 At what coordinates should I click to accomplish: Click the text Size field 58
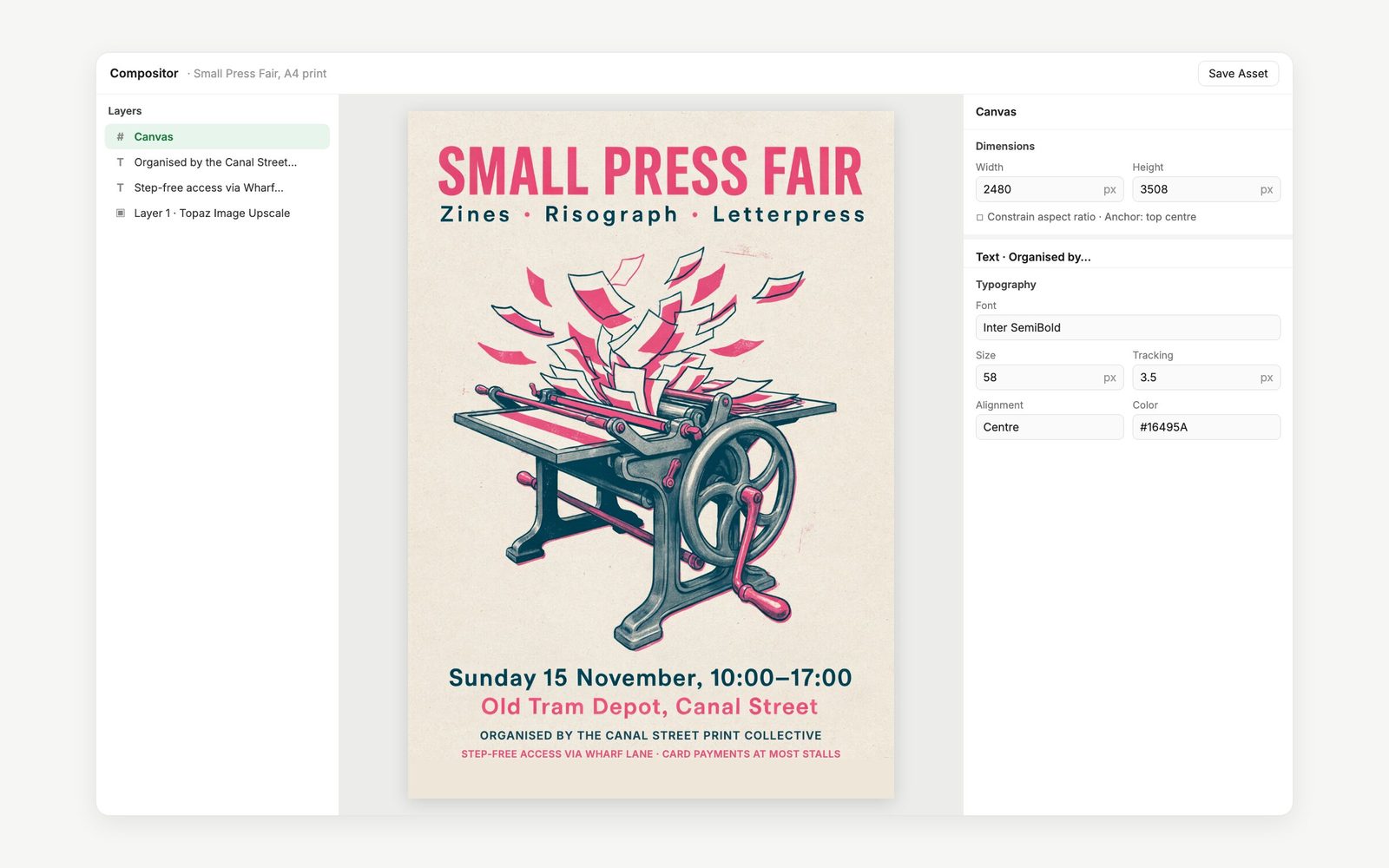[x=1050, y=378]
